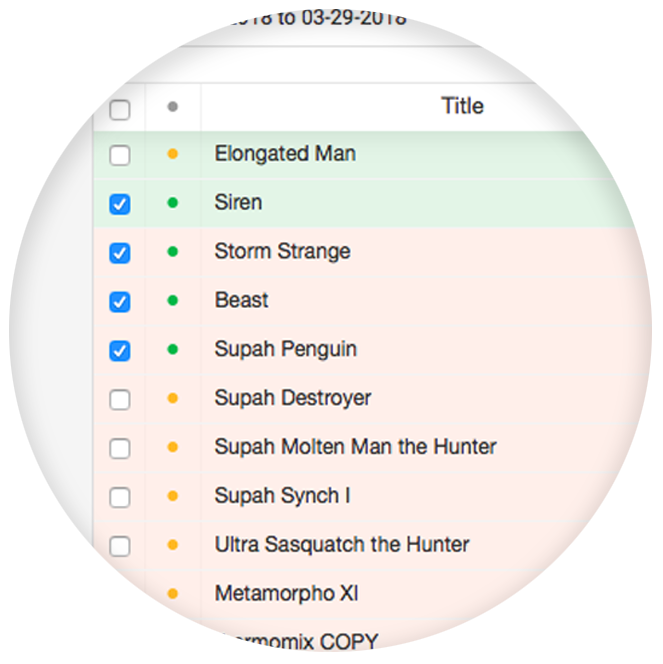The width and height of the screenshot is (663, 664).
Task: Click the orange status dot for Elongated Man
Action: click(172, 154)
